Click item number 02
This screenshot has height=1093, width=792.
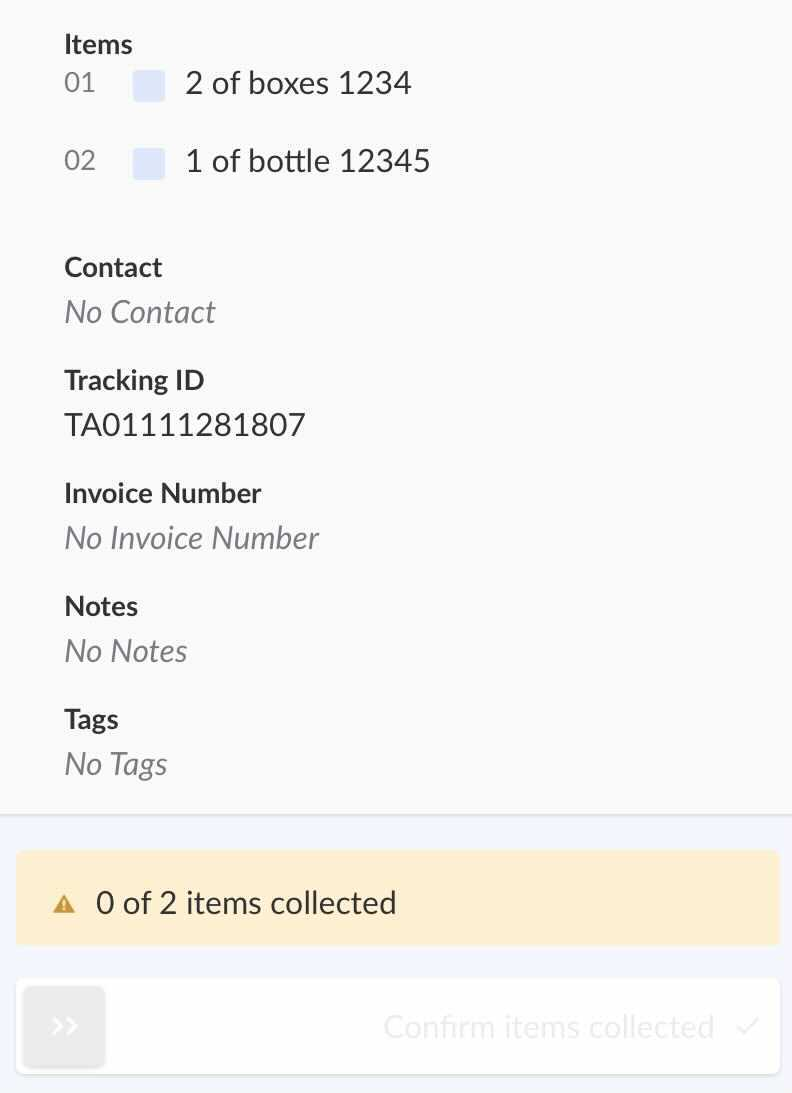click(80, 161)
